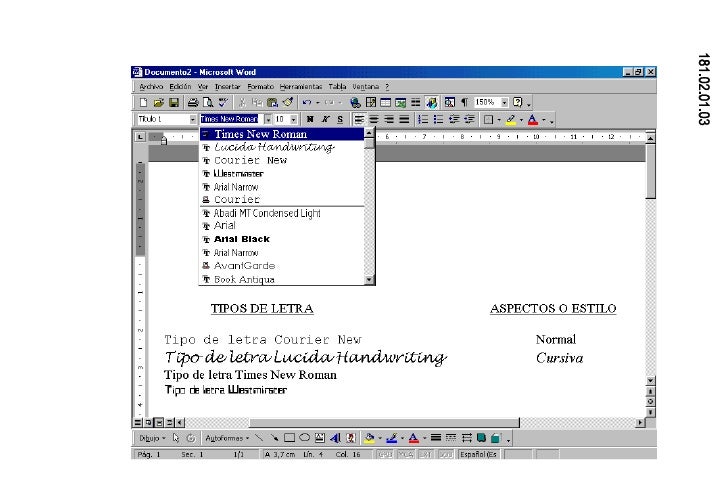The width and height of the screenshot is (728, 504).
Task: Click the Insert Table icon
Action: point(385,103)
